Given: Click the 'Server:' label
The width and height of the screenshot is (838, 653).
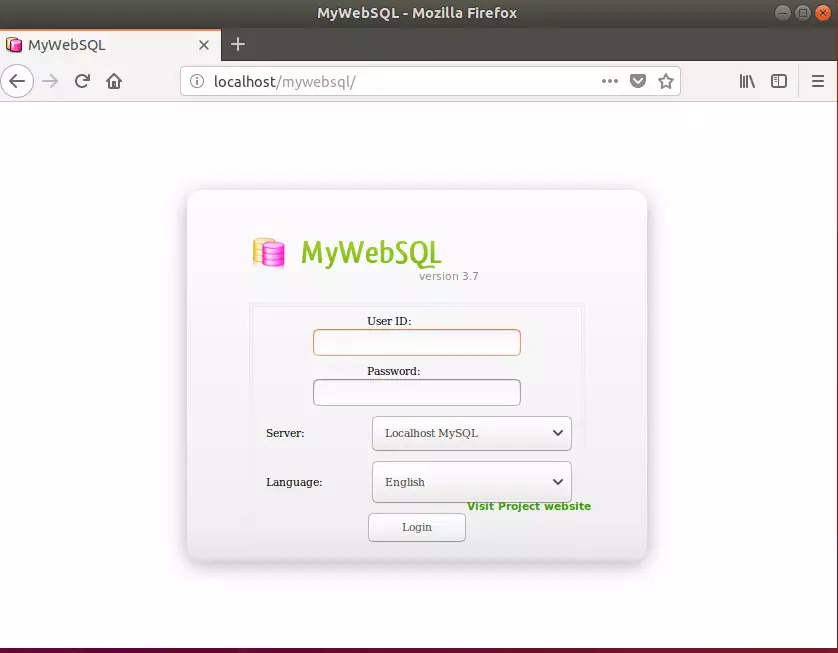Looking at the screenshot, I should coord(285,433).
